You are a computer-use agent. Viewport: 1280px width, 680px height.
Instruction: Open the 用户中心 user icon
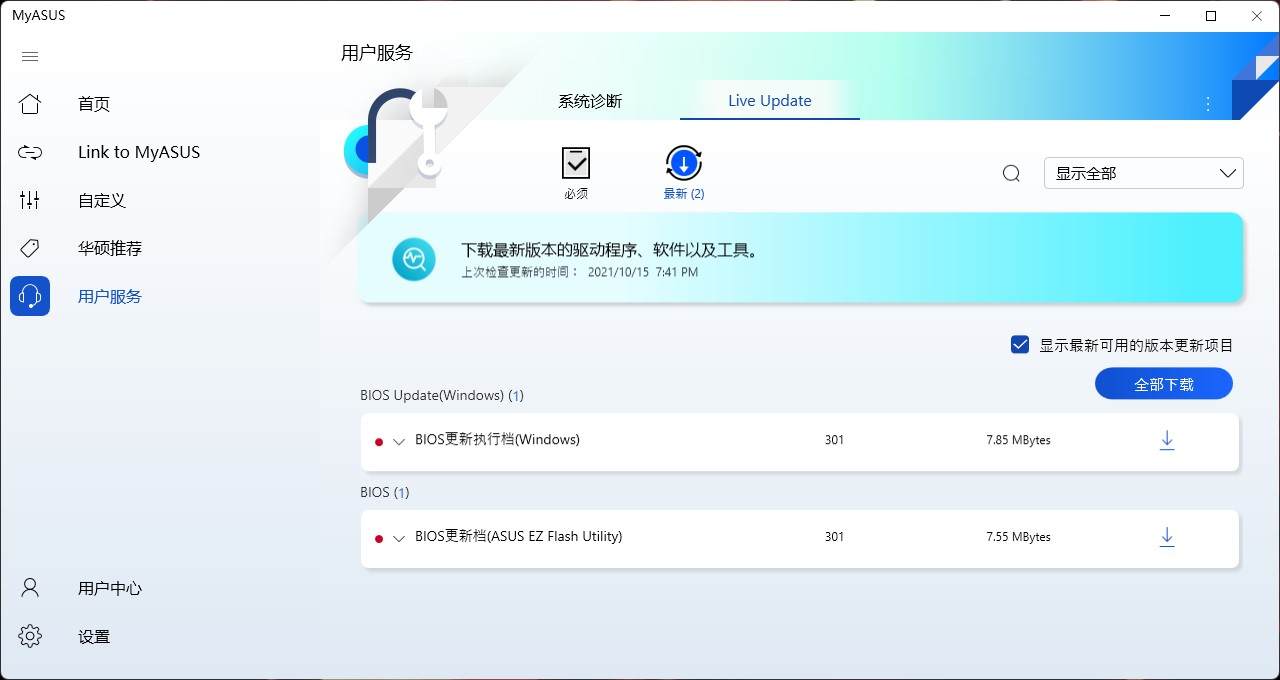point(30,588)
